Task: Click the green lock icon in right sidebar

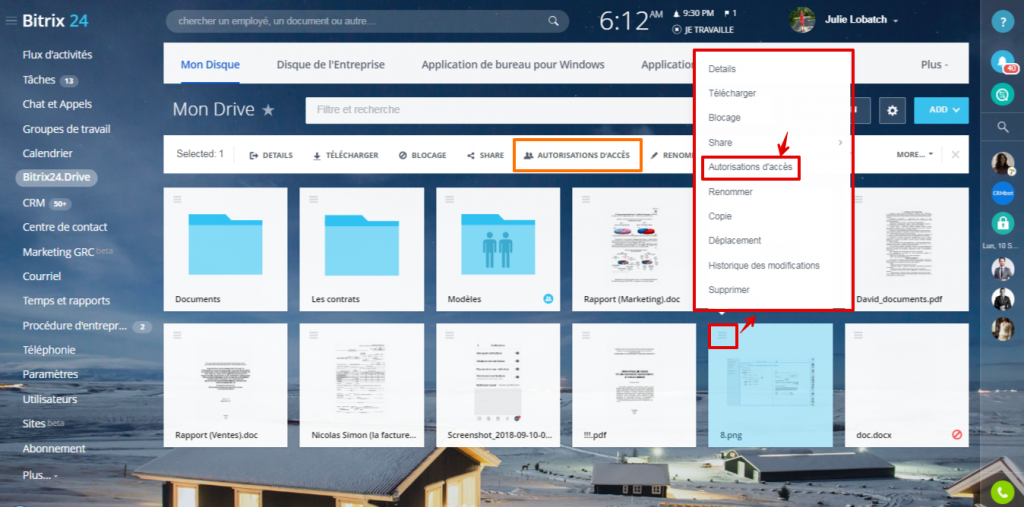Action: point(1002,223)
